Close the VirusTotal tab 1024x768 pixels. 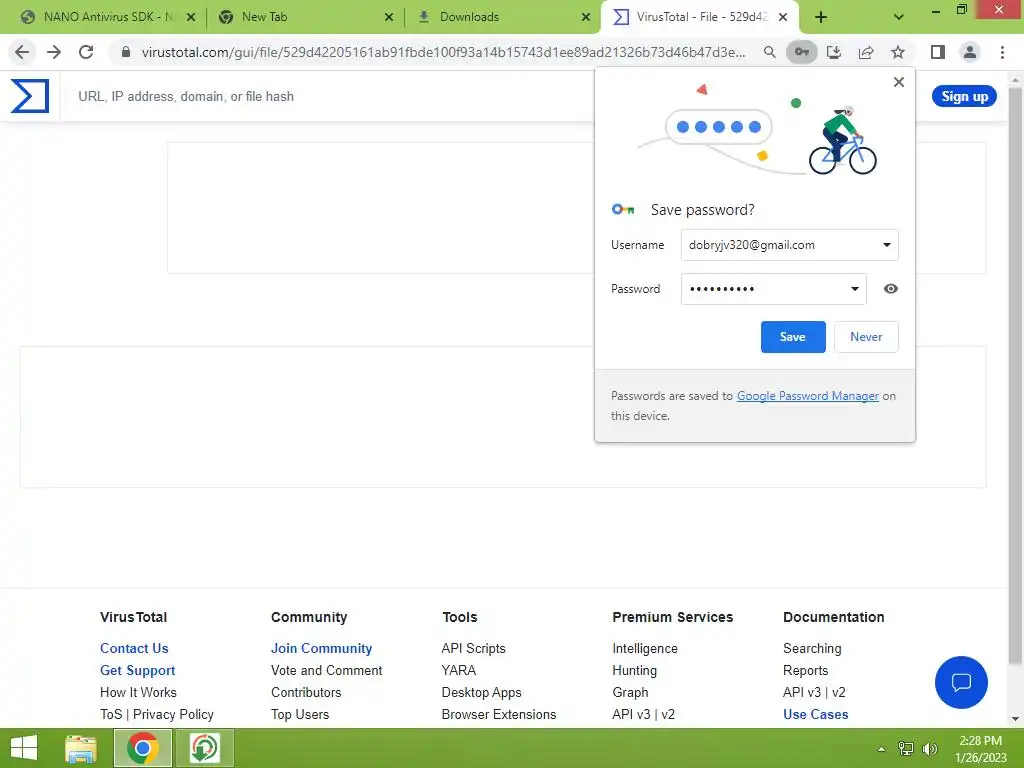[x=783, y=17]
